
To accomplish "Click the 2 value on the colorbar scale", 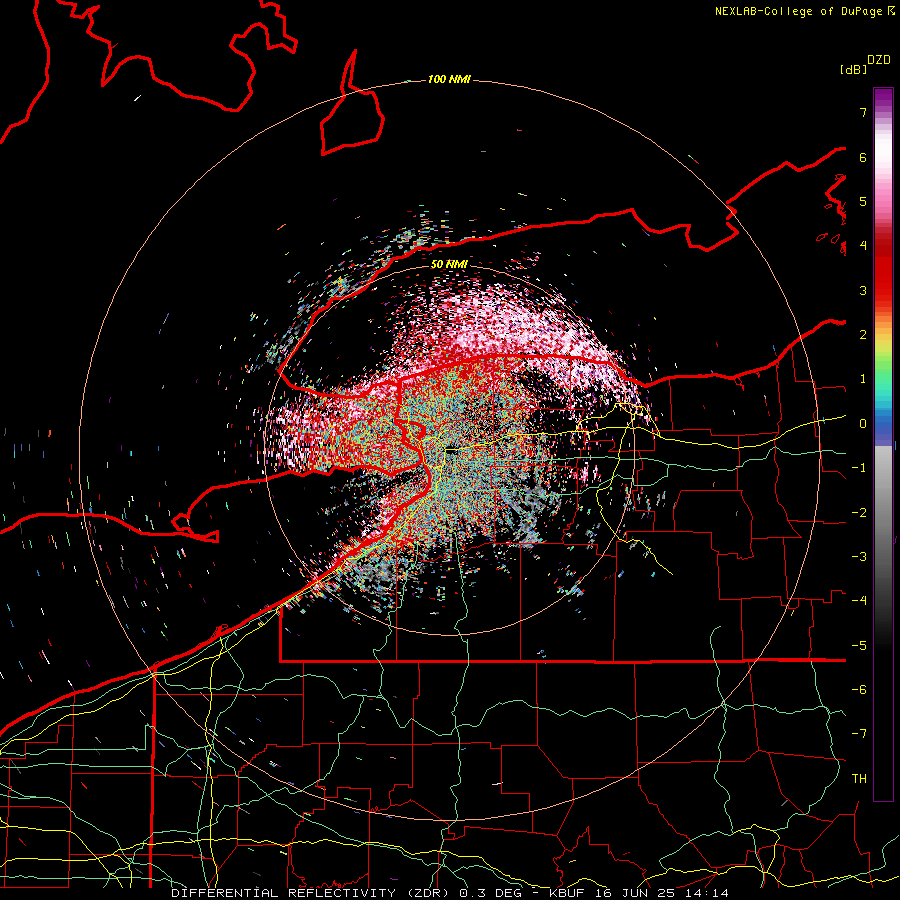I will tap(863, 335).
